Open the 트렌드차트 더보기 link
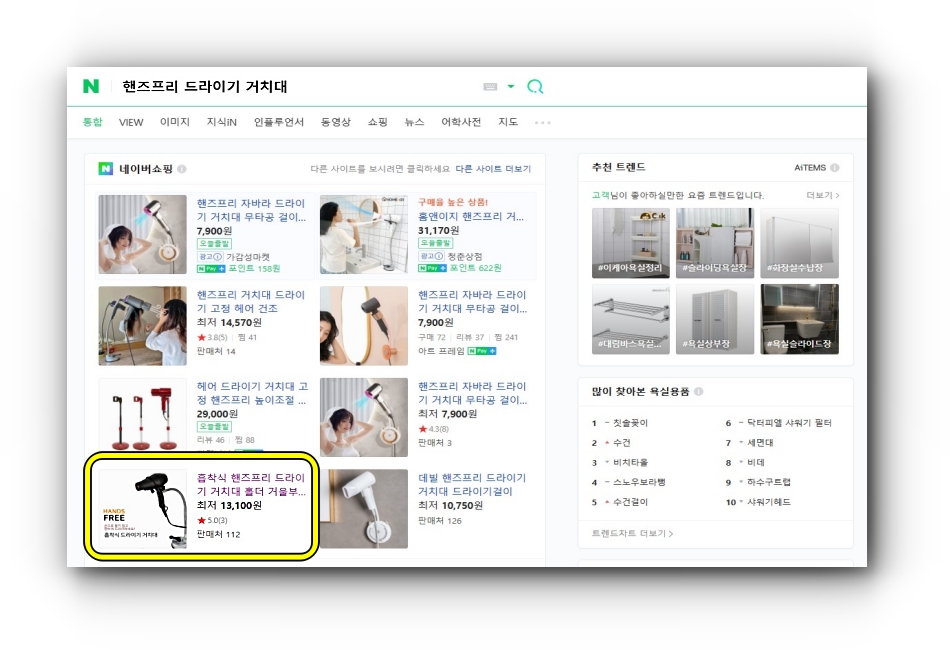The width and height of the screenshot is (950, 650). coord(633,533)
